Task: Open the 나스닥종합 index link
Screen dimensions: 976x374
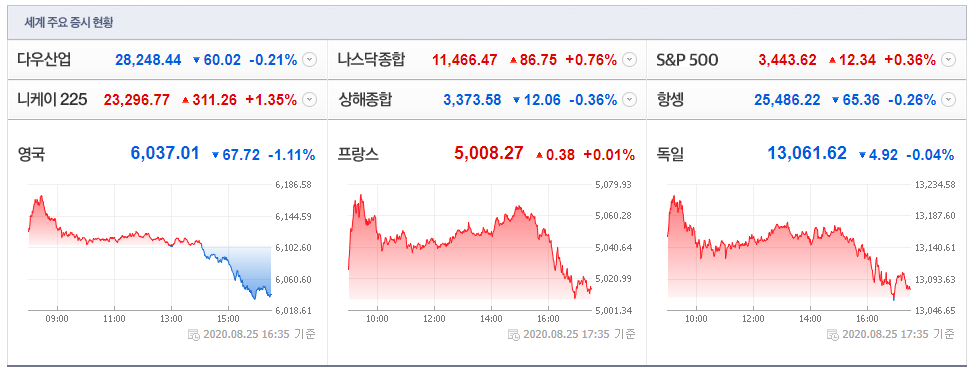Action: click(x=372, y=60)
